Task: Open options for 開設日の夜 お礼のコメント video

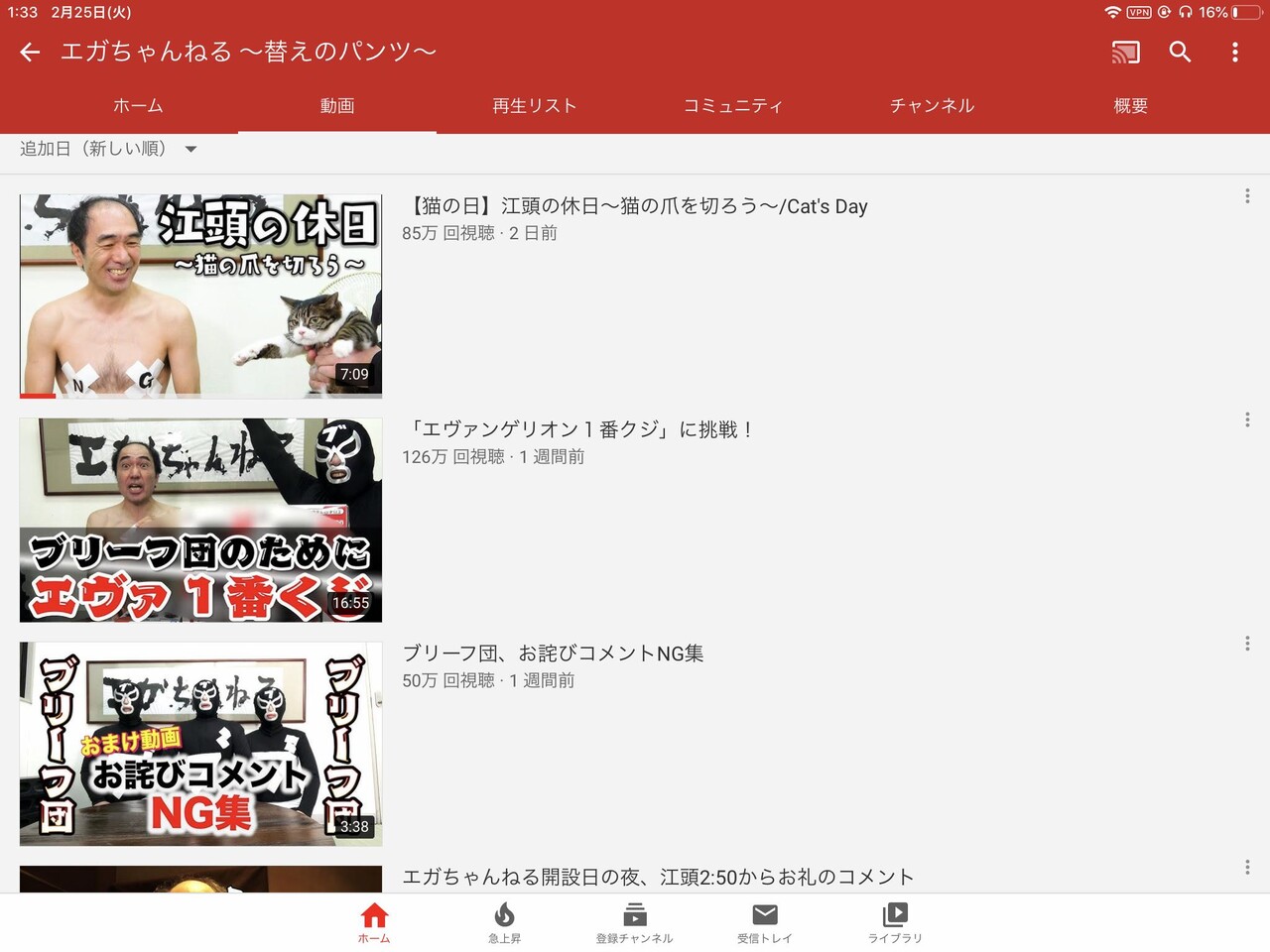Action: pyautogui.click(x=1247, y=867)
